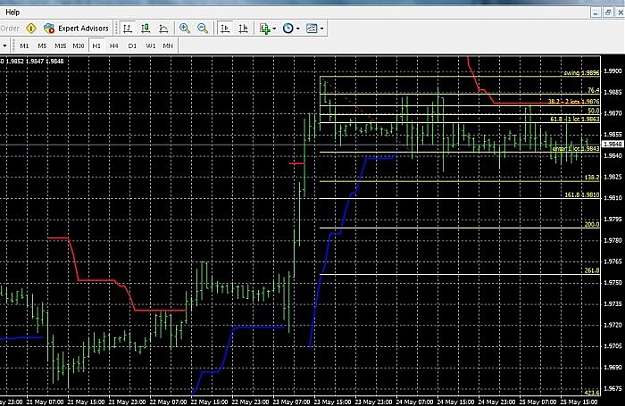The width and height of the screenshot is (625, 406).
Task: Click the 1.9900 price scale value
Action: (613, 71)
